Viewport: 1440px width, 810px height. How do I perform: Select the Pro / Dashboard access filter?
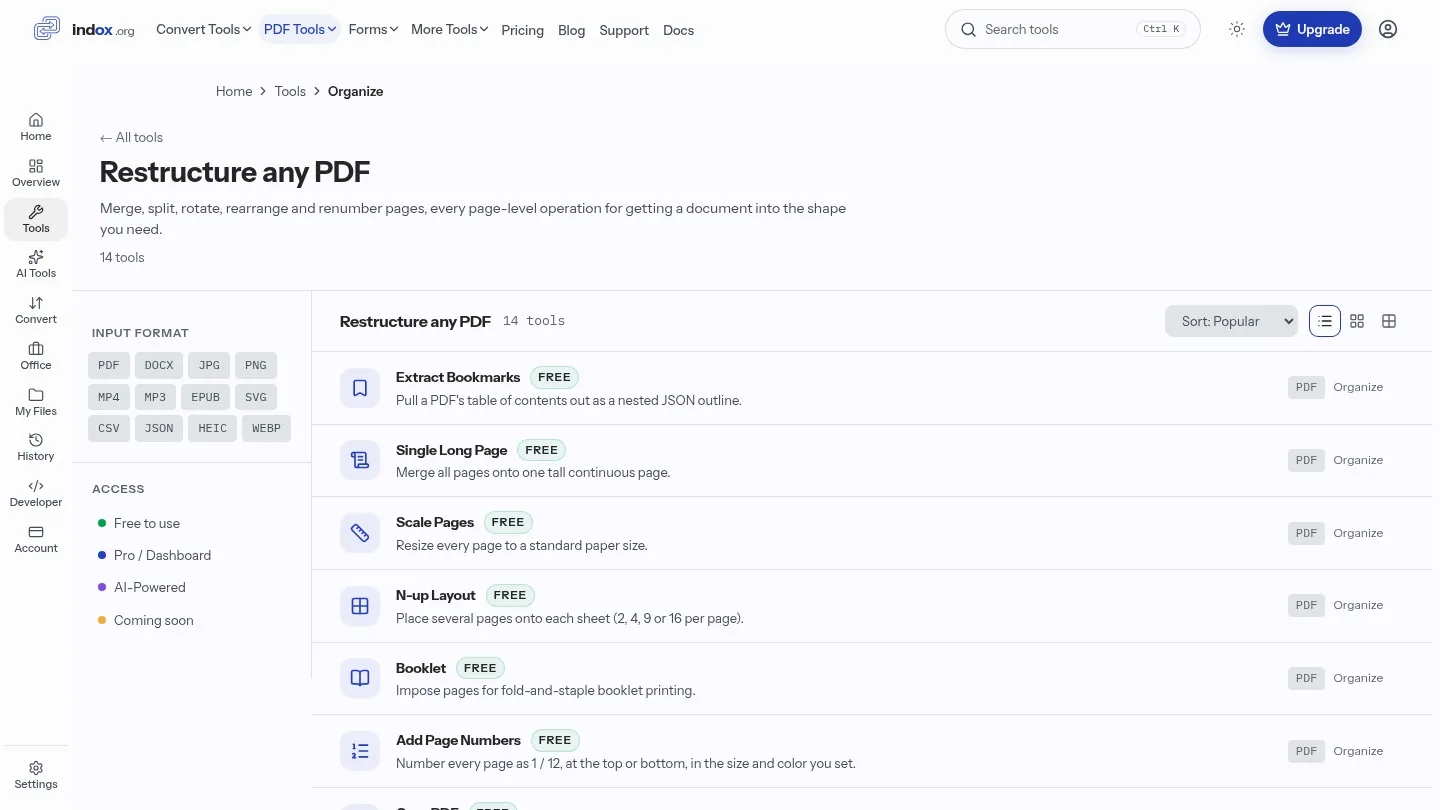pyautogui.click(x=155, y=555)
